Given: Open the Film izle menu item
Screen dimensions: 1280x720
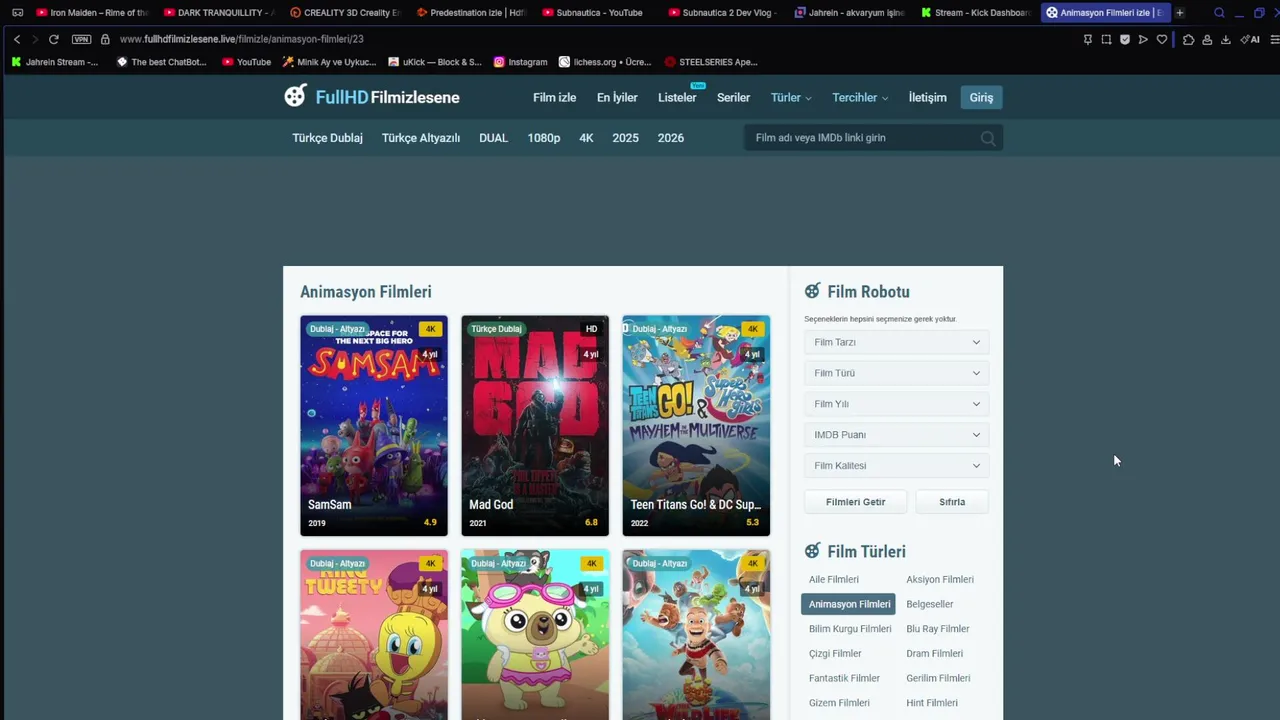Looking at the screenshot, I should 554,97.
